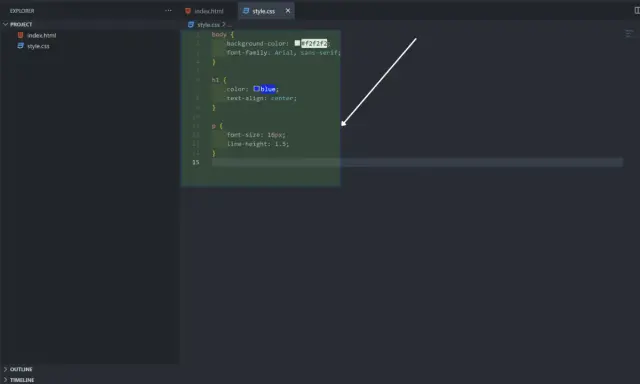Click the 'p {' selector line
640x384 pixels.
click(218, 126)
